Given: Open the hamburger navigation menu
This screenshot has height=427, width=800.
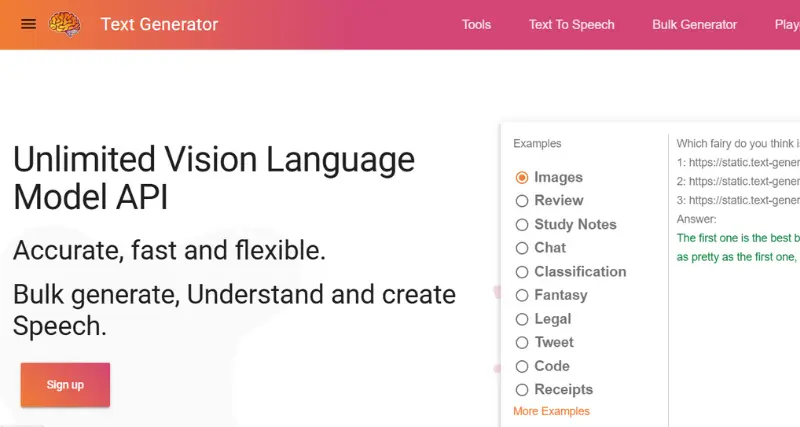Looking at the screenshot, I should point(28,24).
